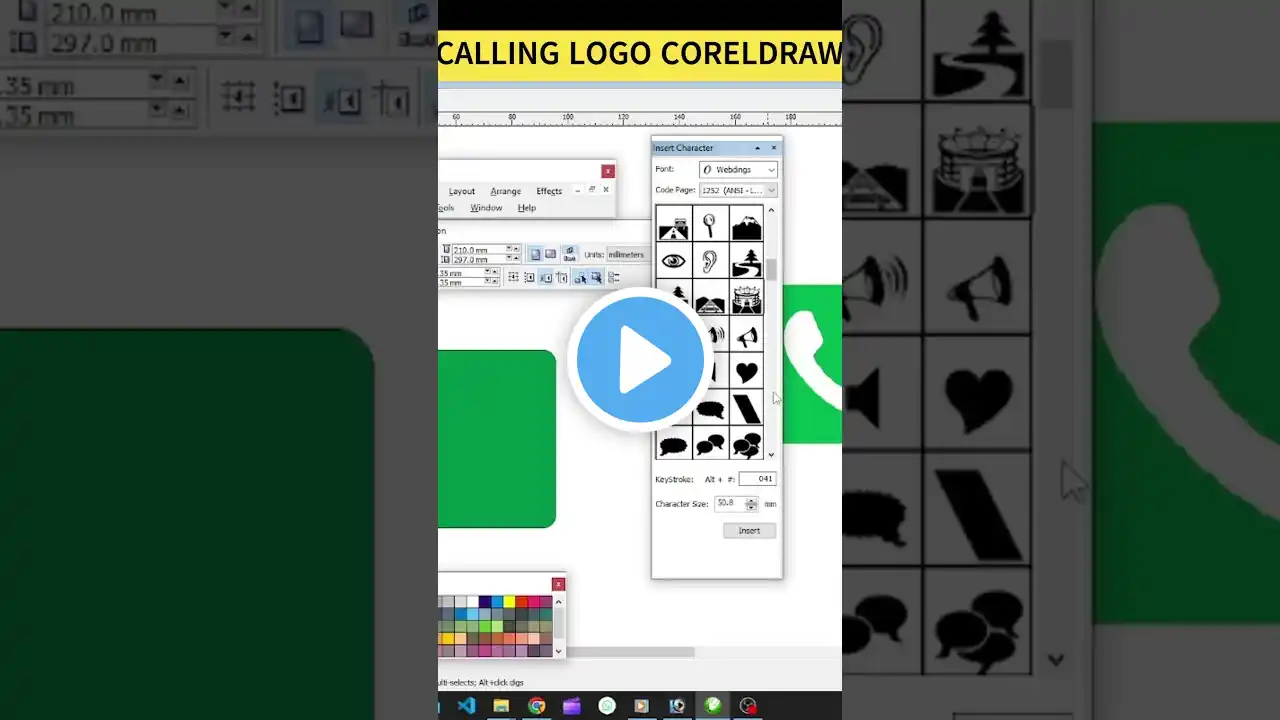Play the video with the blue play button

coord(640,359)
